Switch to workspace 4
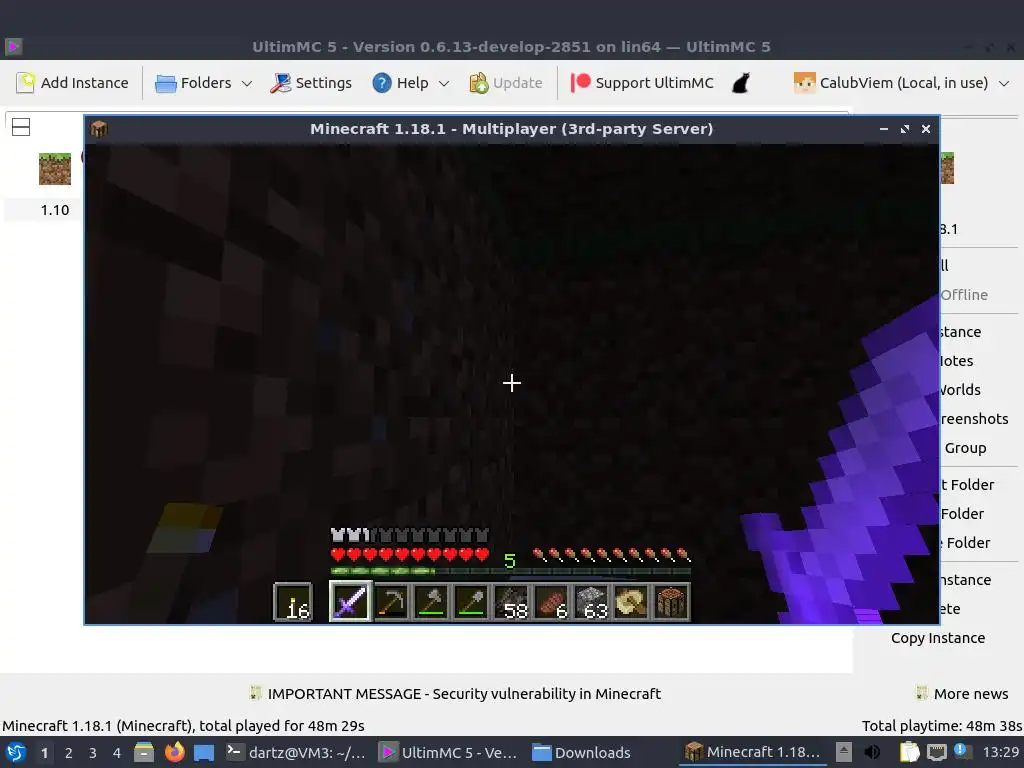 point(117,753)
